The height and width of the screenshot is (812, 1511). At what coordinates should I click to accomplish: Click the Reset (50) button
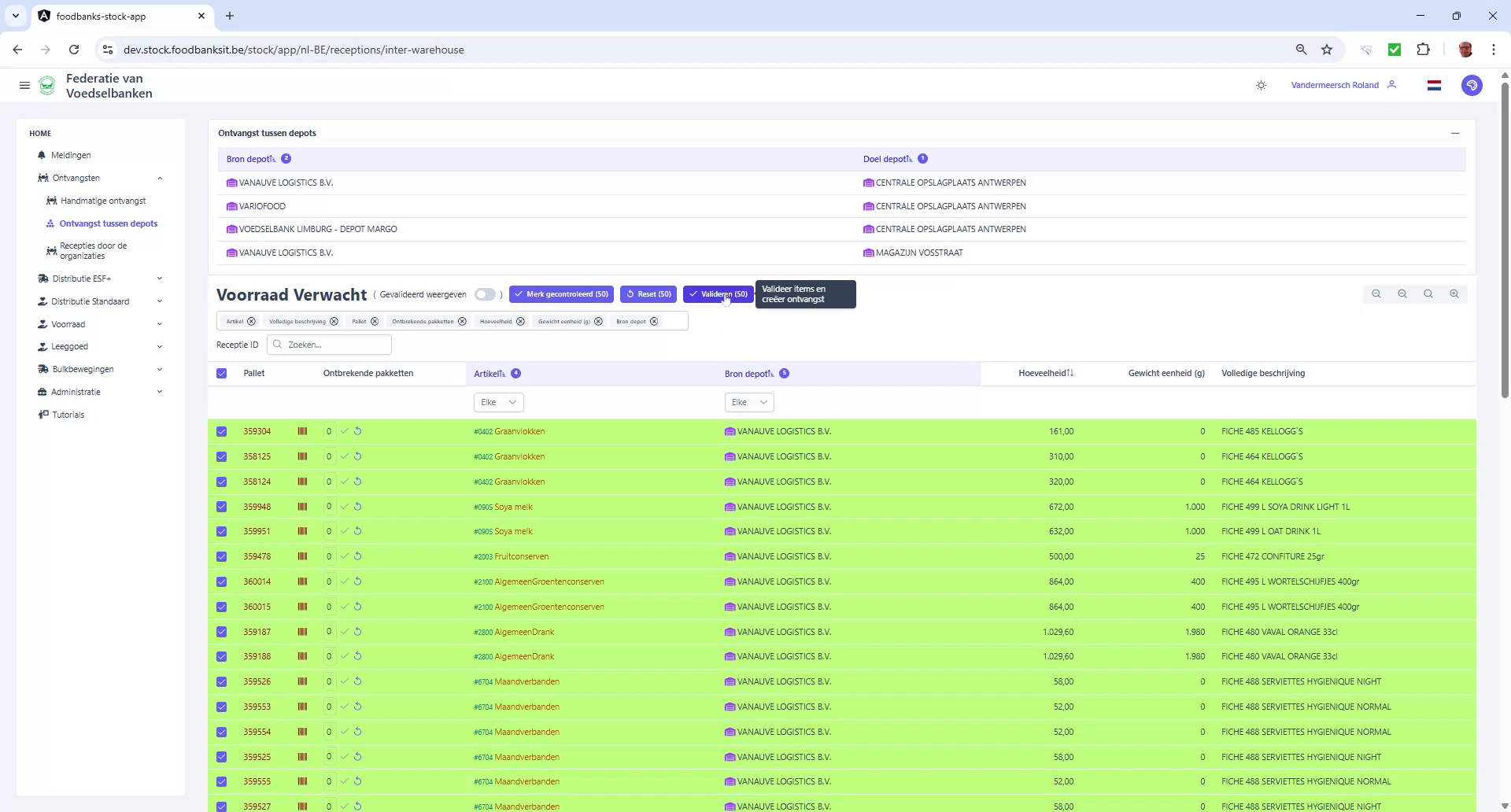tap(648, 294)
